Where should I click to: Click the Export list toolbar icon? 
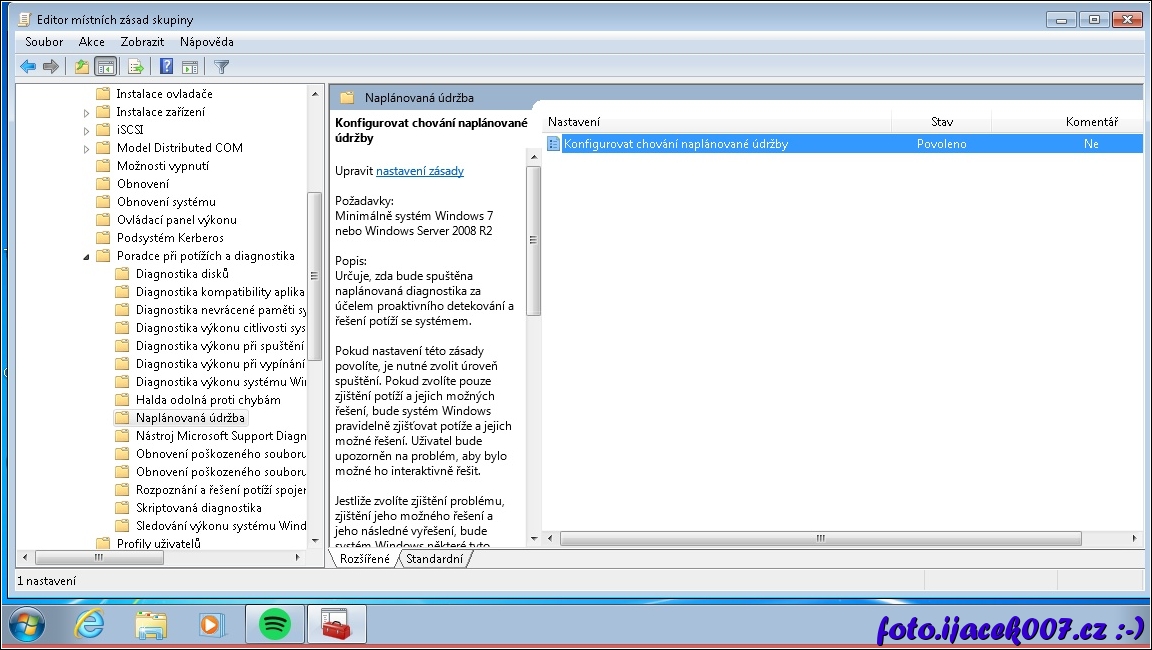(x=136, y=67)
